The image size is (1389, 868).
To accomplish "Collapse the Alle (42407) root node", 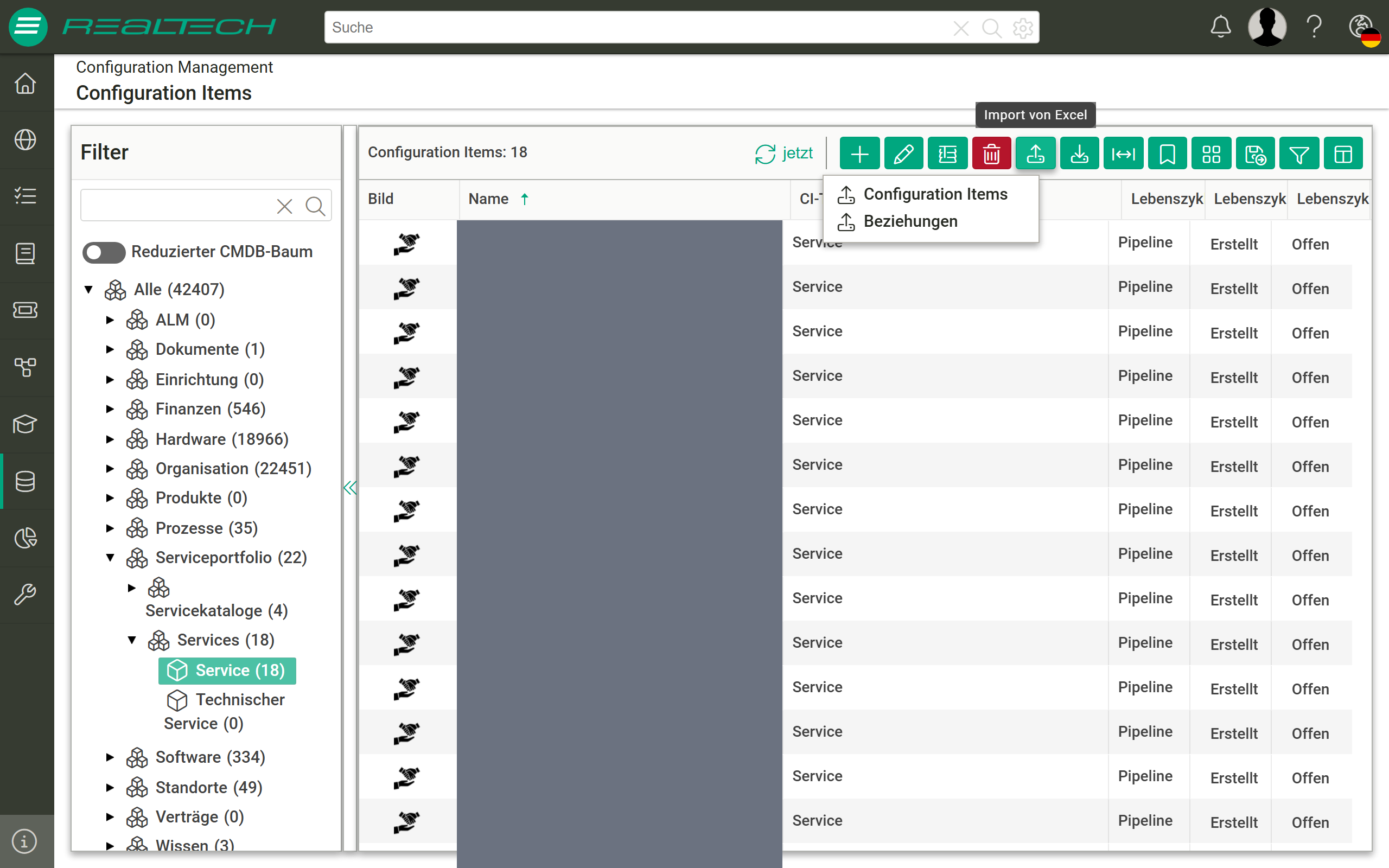I will coord(88,289).
